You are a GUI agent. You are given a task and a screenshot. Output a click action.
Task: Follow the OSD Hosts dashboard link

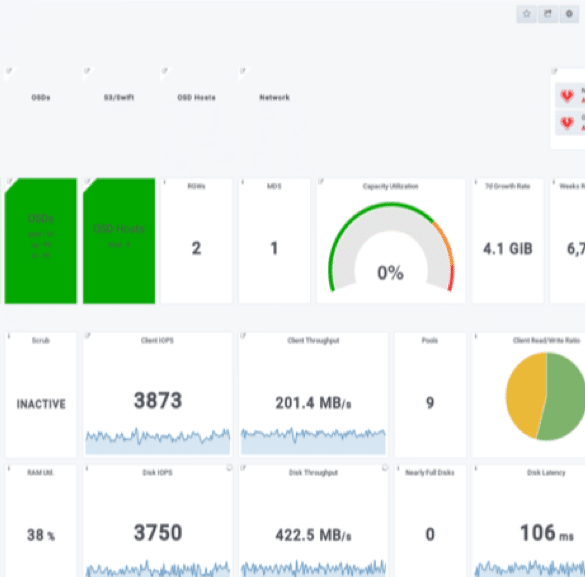(196, 97)
